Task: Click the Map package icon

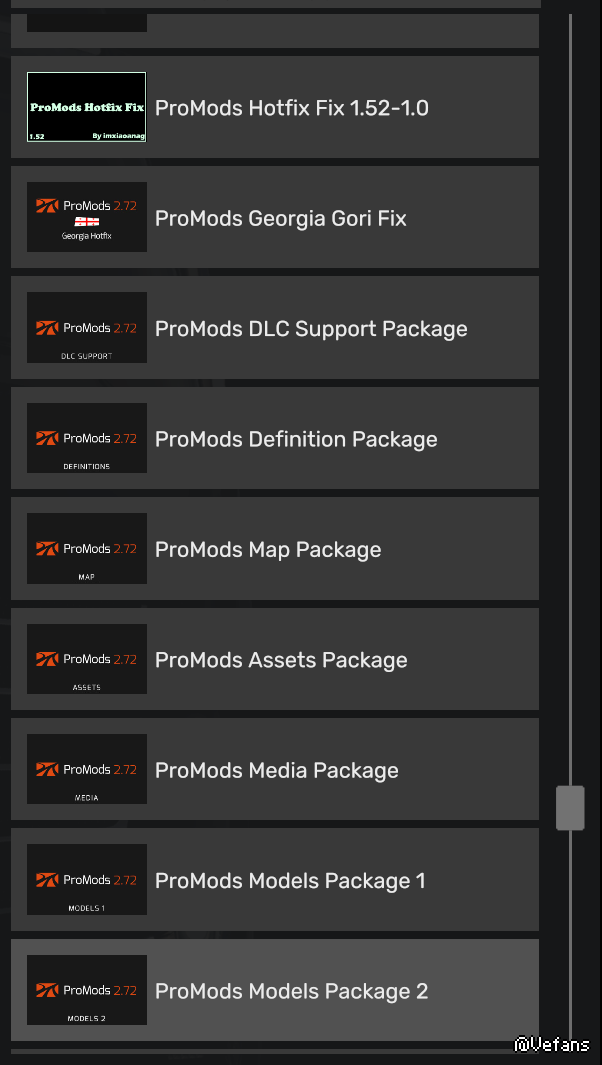Action: pyautogui.click(x=86, y=548)
